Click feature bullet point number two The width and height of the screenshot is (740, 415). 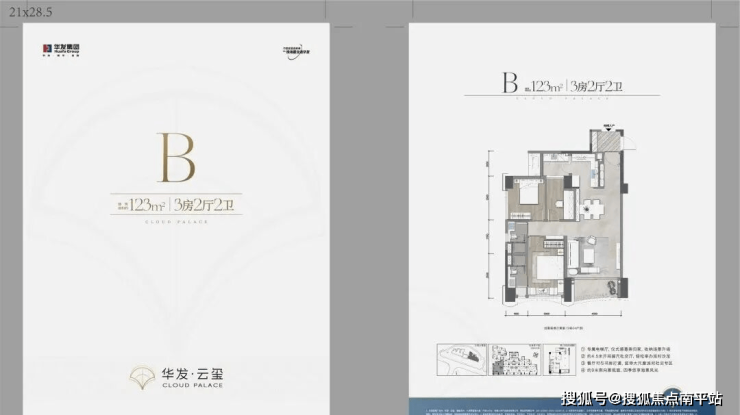(x=626, y=356)
